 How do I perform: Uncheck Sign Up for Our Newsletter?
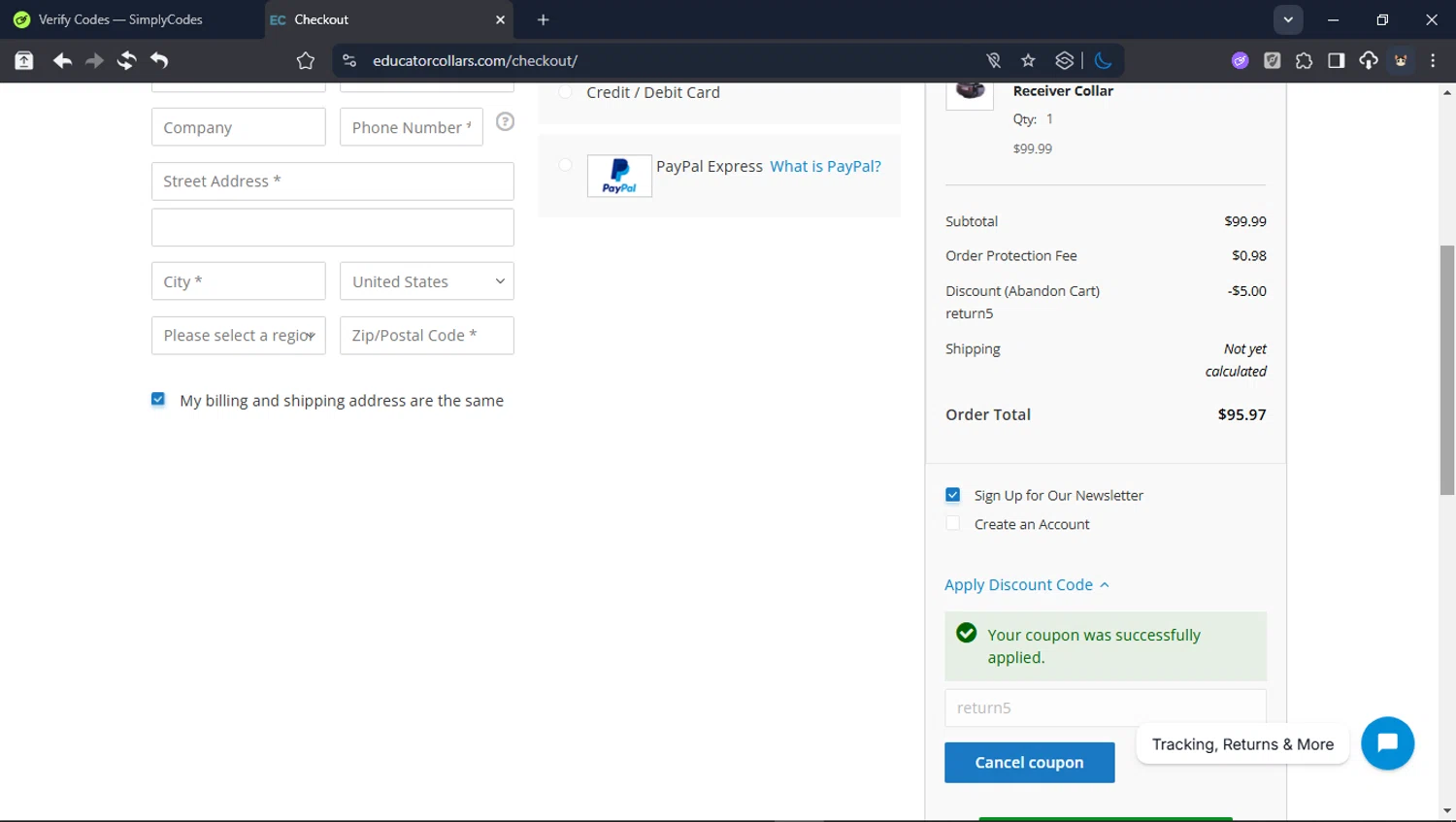click(x=952, y=495)
